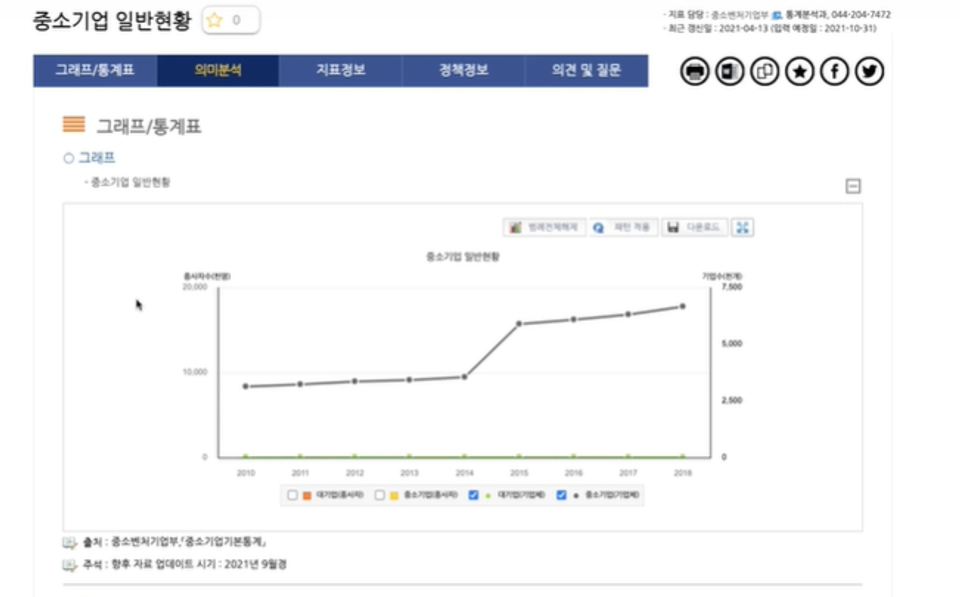Image resolution: width=960 pixels, height=597 pixels.
Task: Share the indicator on Facebook
Action: tap(834, 72)
